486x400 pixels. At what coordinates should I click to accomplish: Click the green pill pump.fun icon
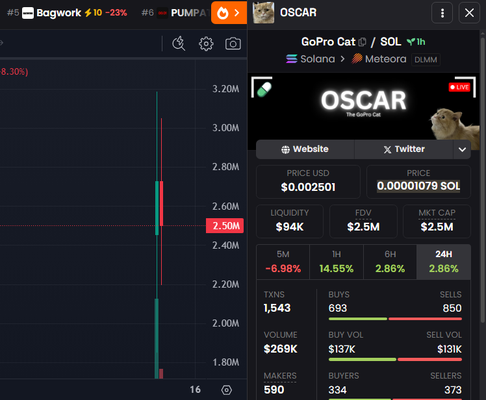click(264, 89)
